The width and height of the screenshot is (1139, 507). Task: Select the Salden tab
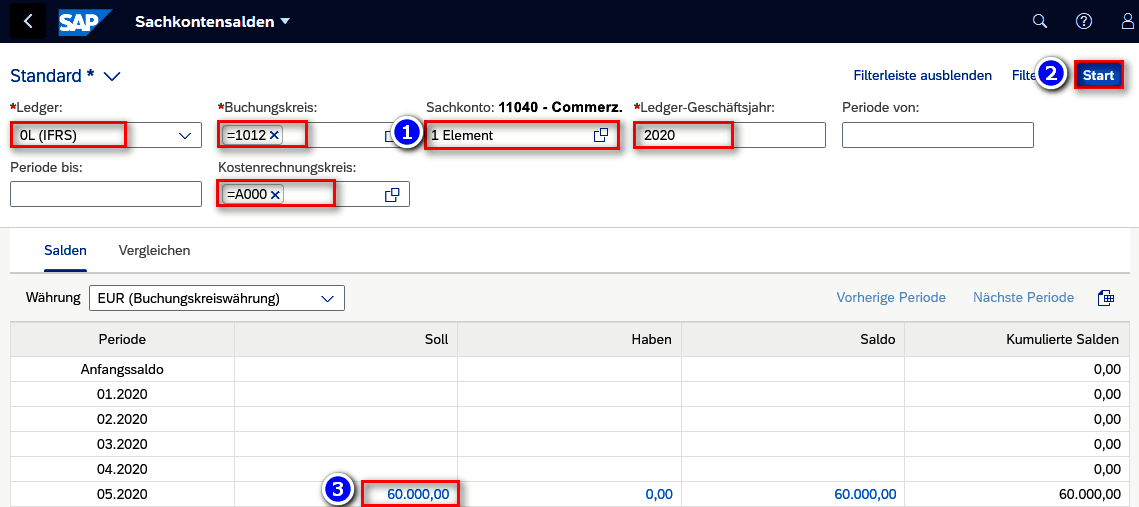coord(65,250)
